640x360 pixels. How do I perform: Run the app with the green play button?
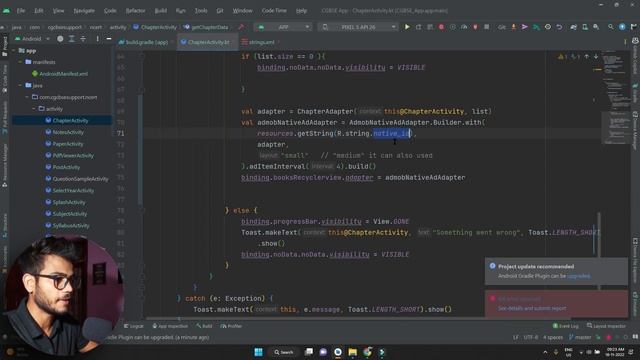(407, 27)
